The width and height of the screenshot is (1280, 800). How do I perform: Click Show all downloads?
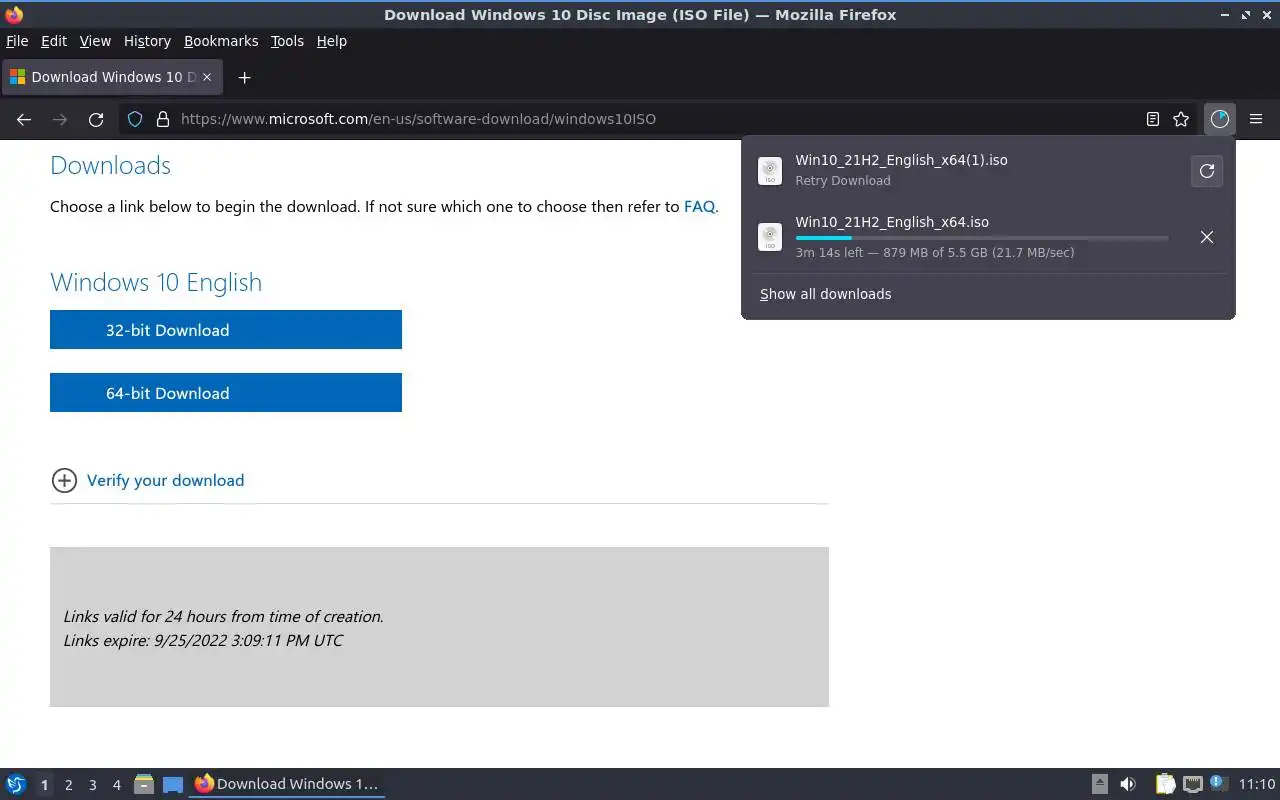(826, 294)
